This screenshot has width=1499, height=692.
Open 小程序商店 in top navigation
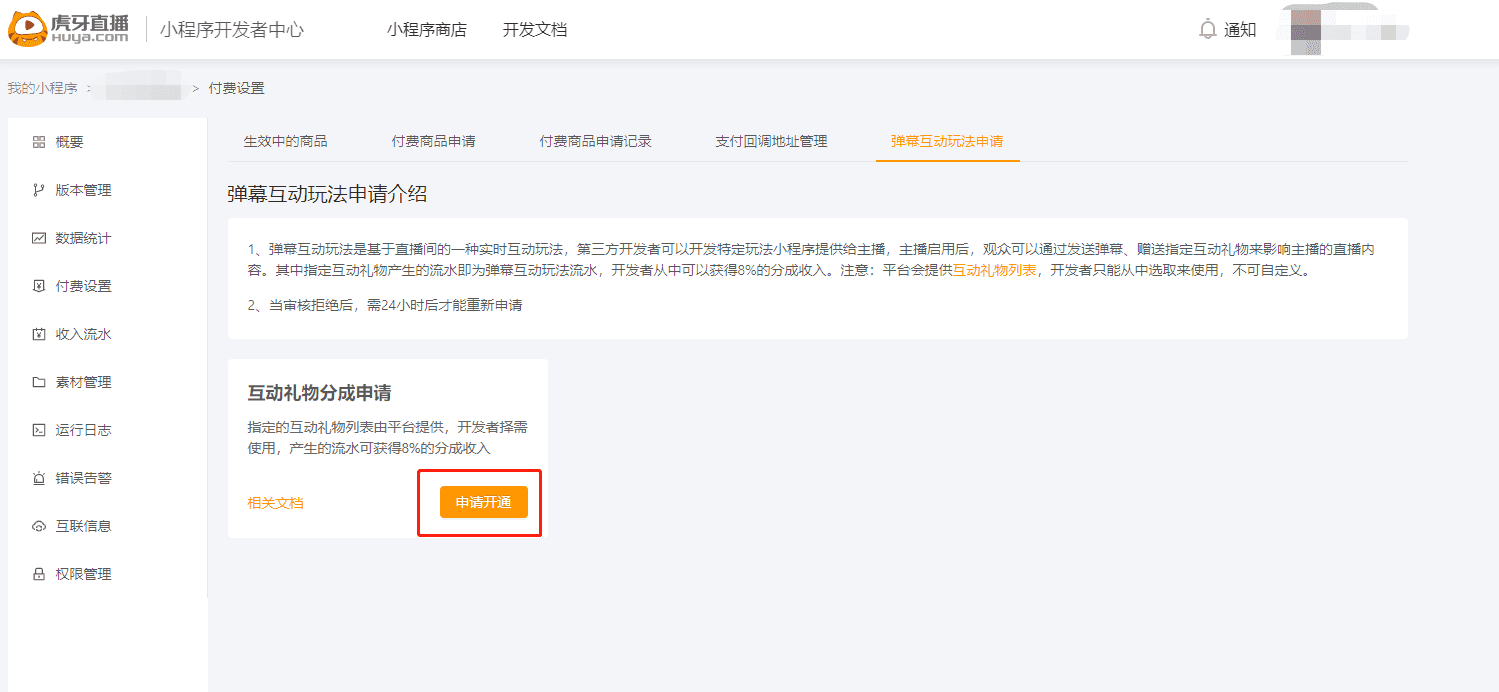(x=427, y=30)
